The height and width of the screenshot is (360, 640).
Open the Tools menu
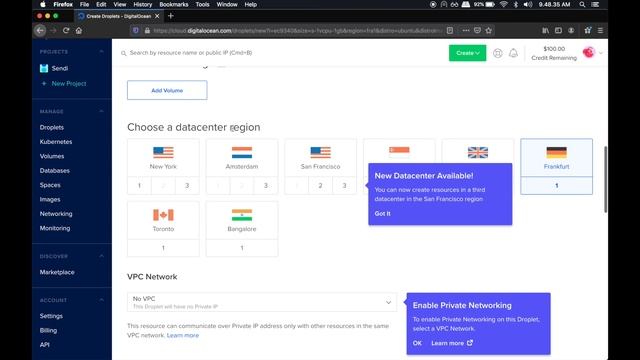[x=202, y=4]
